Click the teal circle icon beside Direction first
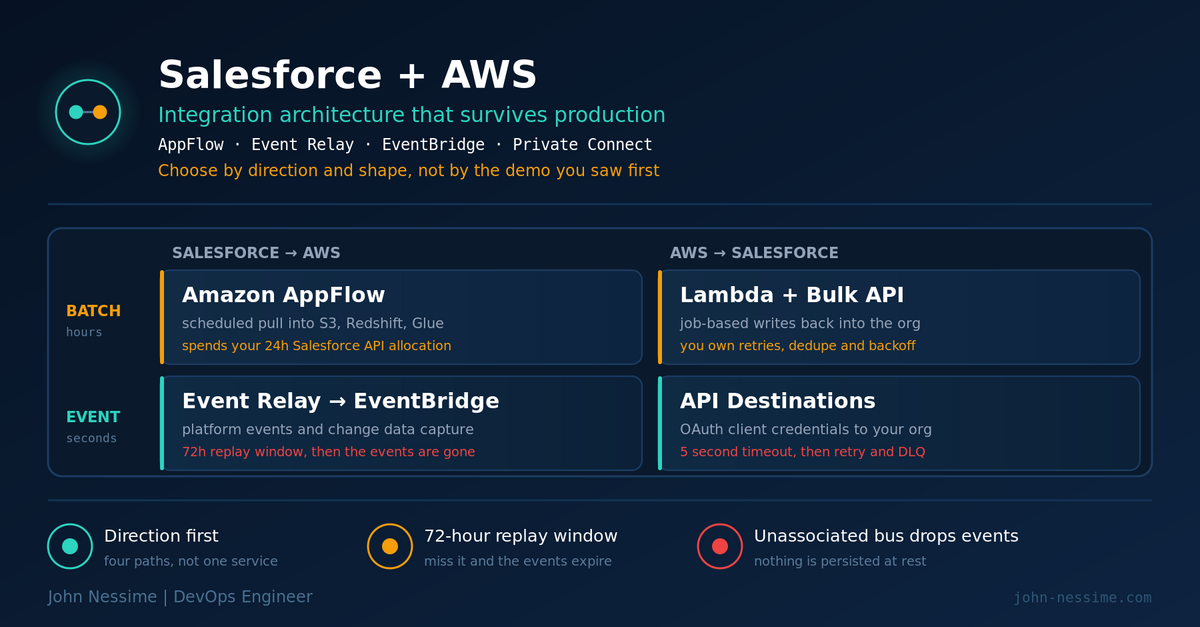Screen dimensions: 1200x627 (x=70, y=546)
